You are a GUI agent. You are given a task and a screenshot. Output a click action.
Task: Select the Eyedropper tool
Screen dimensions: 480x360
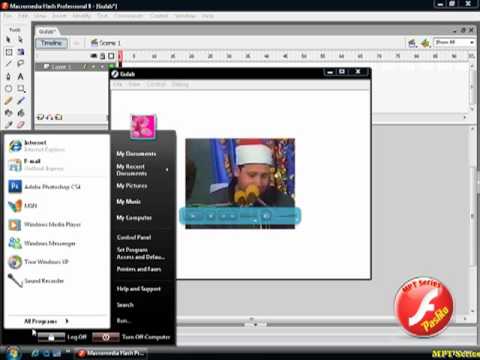[x=9, y=125]
